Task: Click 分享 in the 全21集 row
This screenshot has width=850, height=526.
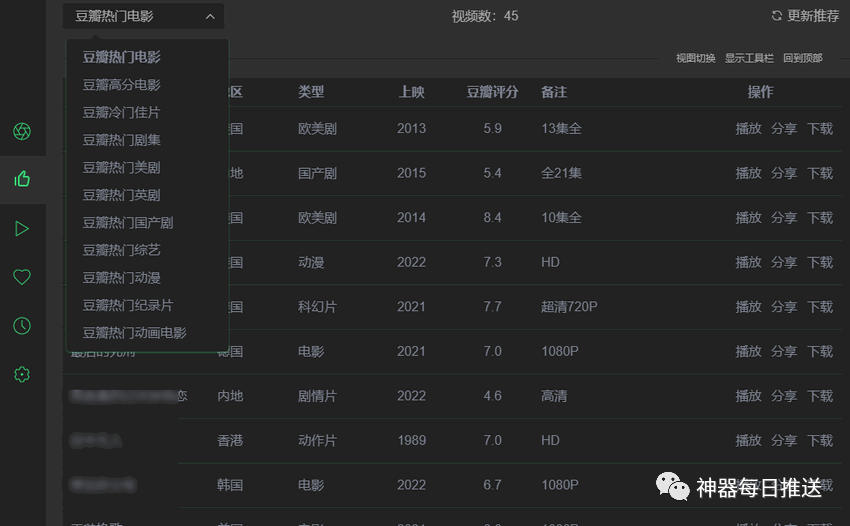Action: (x=784, y=173)
